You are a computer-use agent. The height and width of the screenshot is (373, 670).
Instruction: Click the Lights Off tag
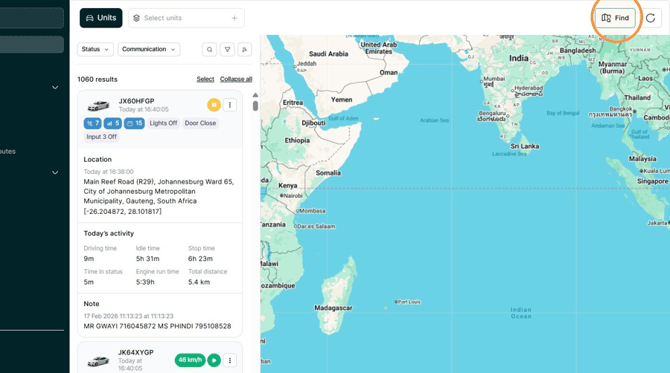pyautogui.click(x=163, y=123)
